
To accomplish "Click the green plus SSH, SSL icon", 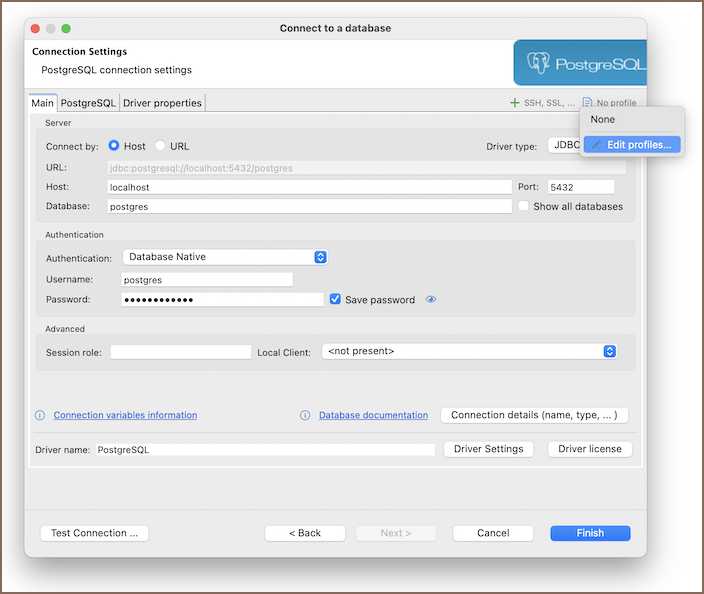I will pyautogui.click(x=515, y=103).
